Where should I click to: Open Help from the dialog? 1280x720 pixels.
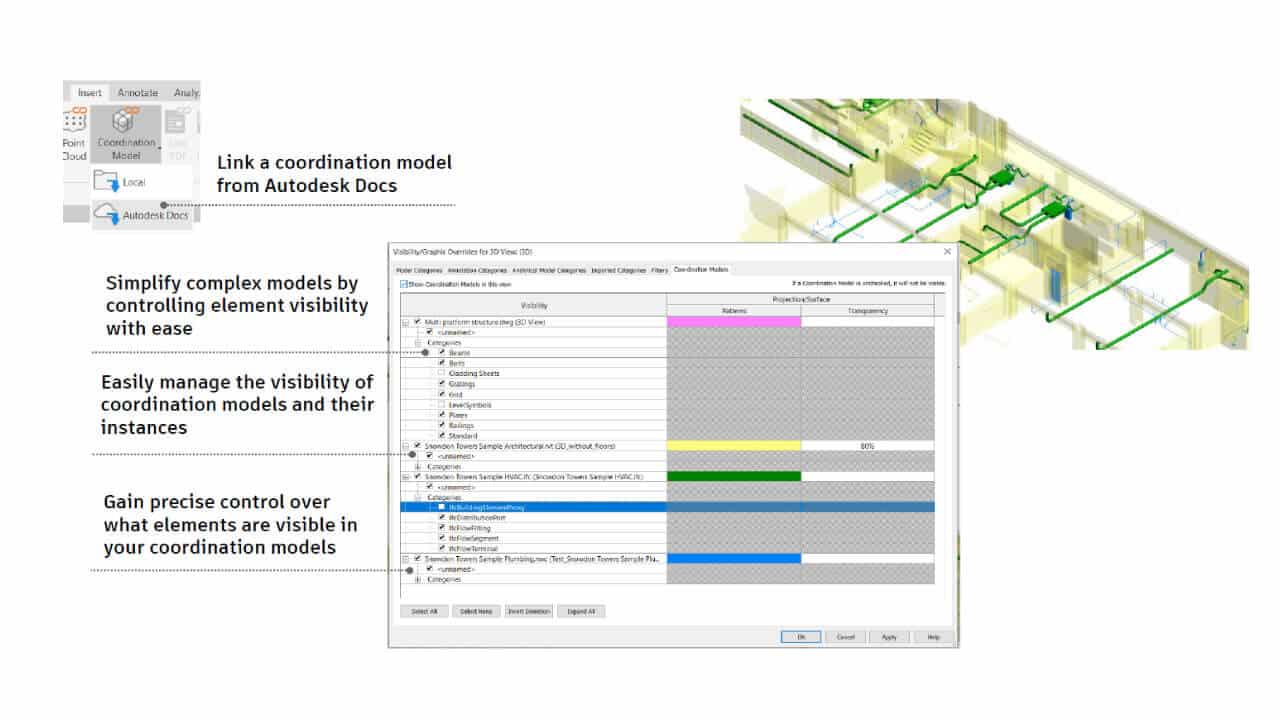[x=933, y=637]
